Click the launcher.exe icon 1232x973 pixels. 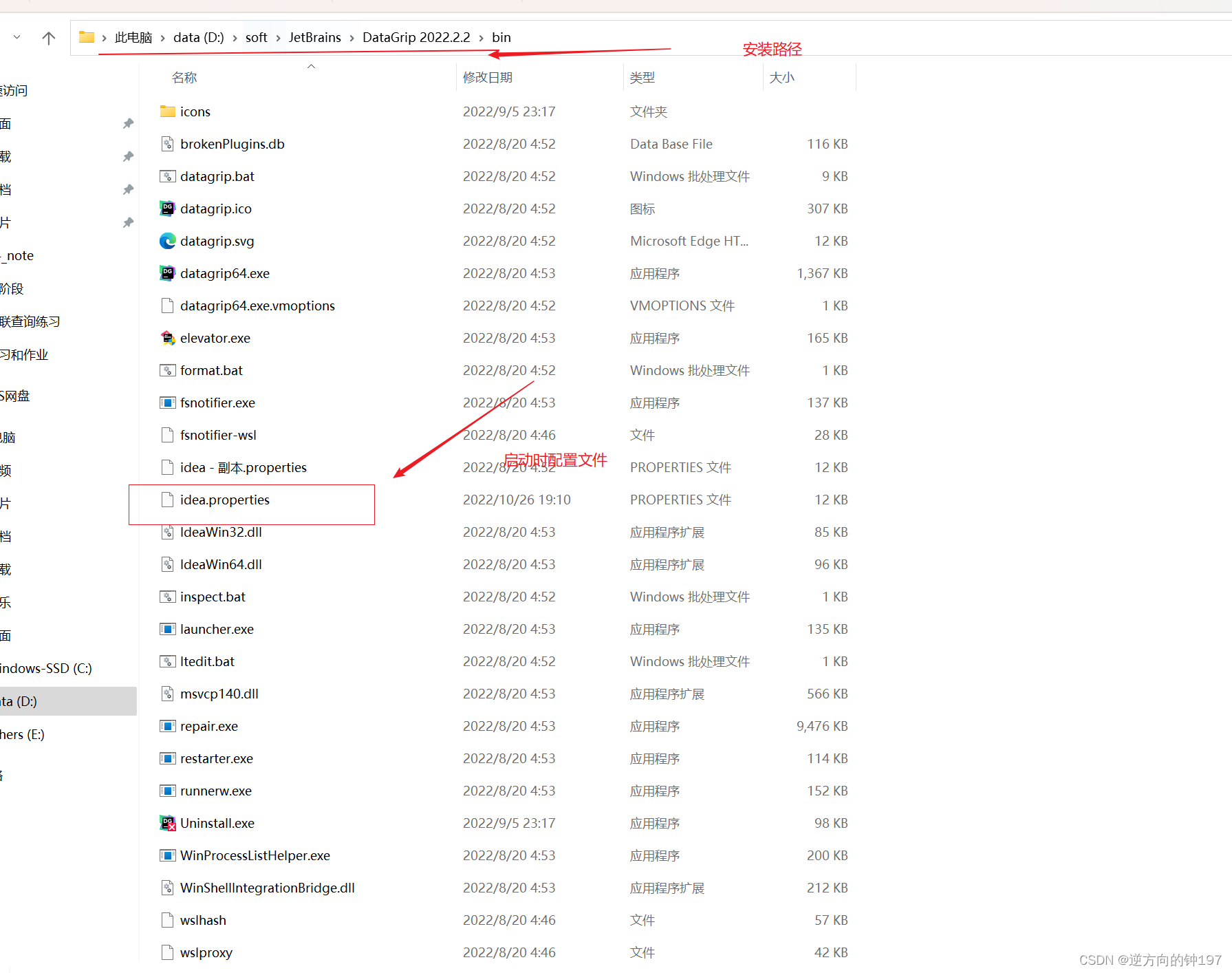167,629
